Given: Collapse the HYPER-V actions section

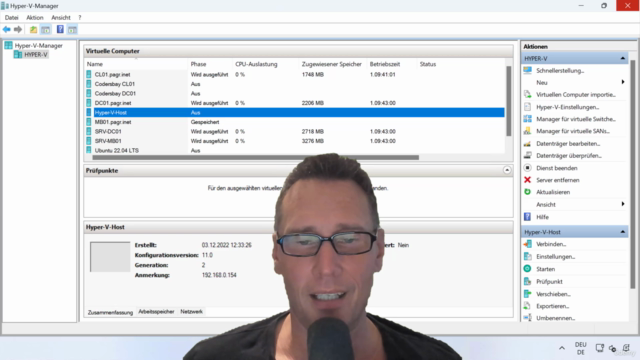Looking at the screenshot, I should [622, 58].
